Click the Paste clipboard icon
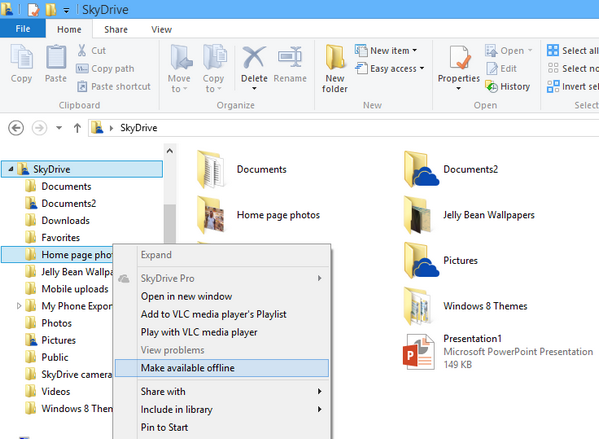This screenshot has height=439, width=599. click(x=56, y=57)
